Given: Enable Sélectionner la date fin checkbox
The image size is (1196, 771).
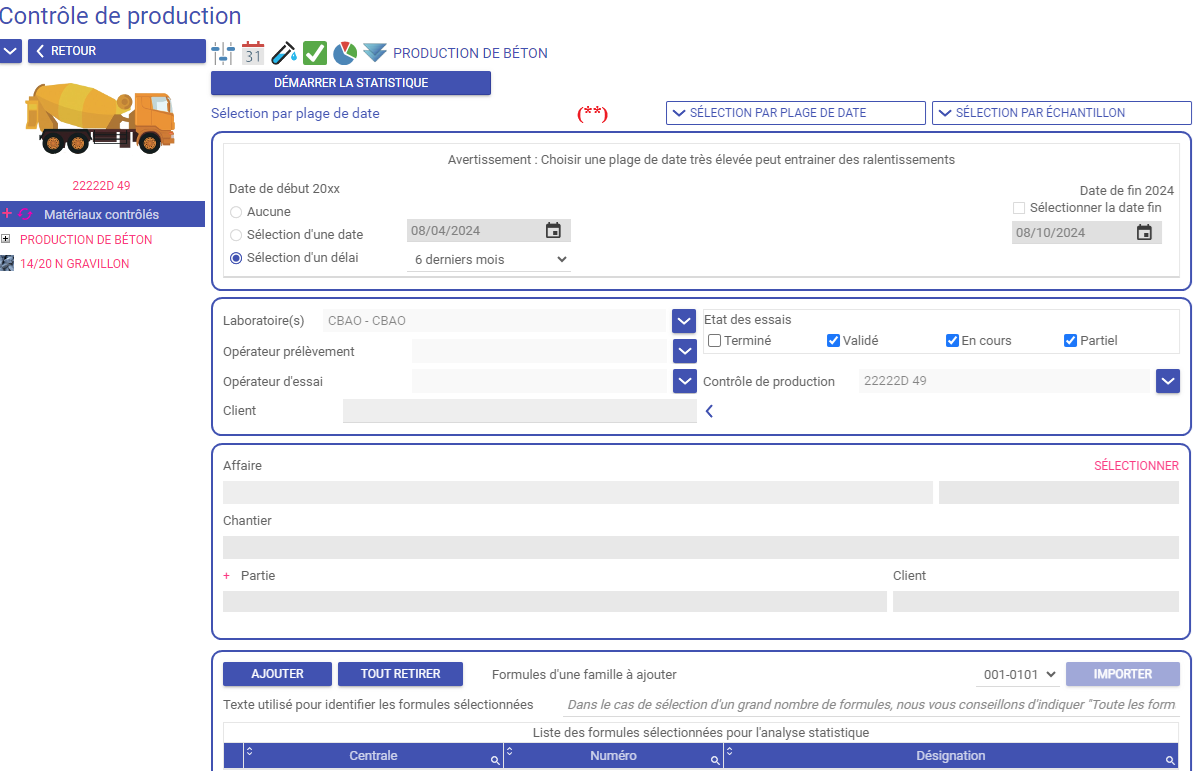Looking at the screenshot, I should [x=1019, y=208].
